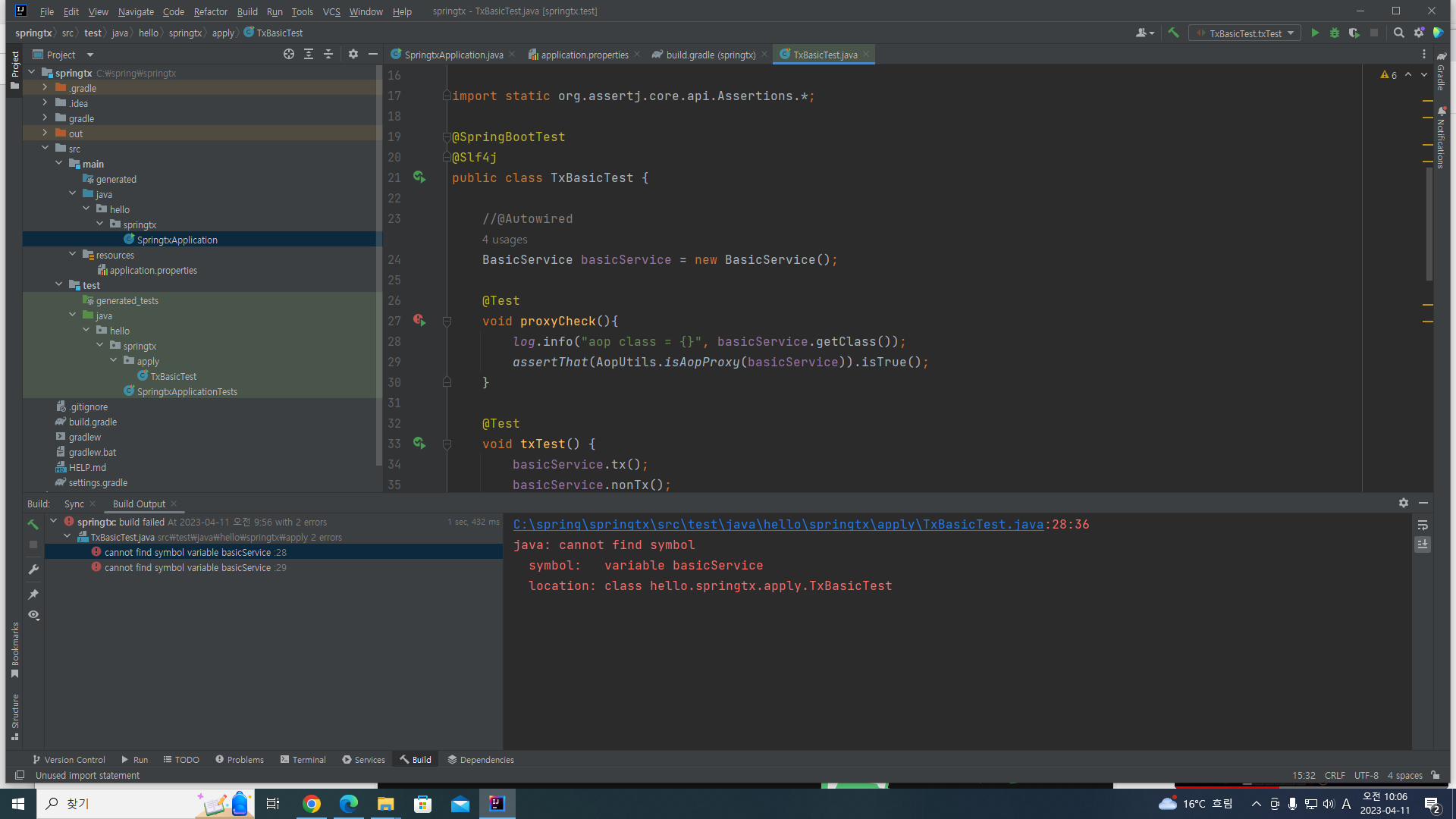Run TxBasicTest.txTest with the green play icon
Viewport: 1456px width, 819px height.
[1315, 33]
